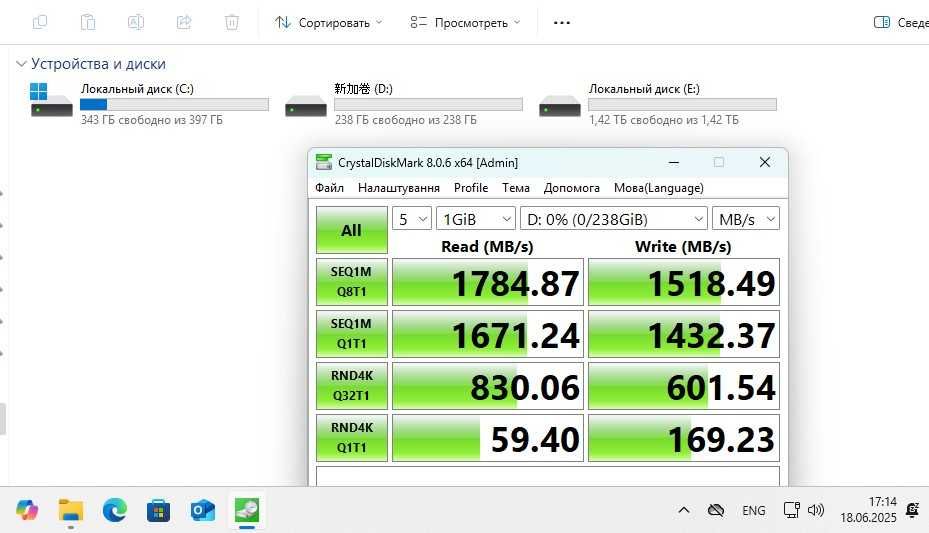
Task: Click the 59.40 read result
Action: pos(488,438)
